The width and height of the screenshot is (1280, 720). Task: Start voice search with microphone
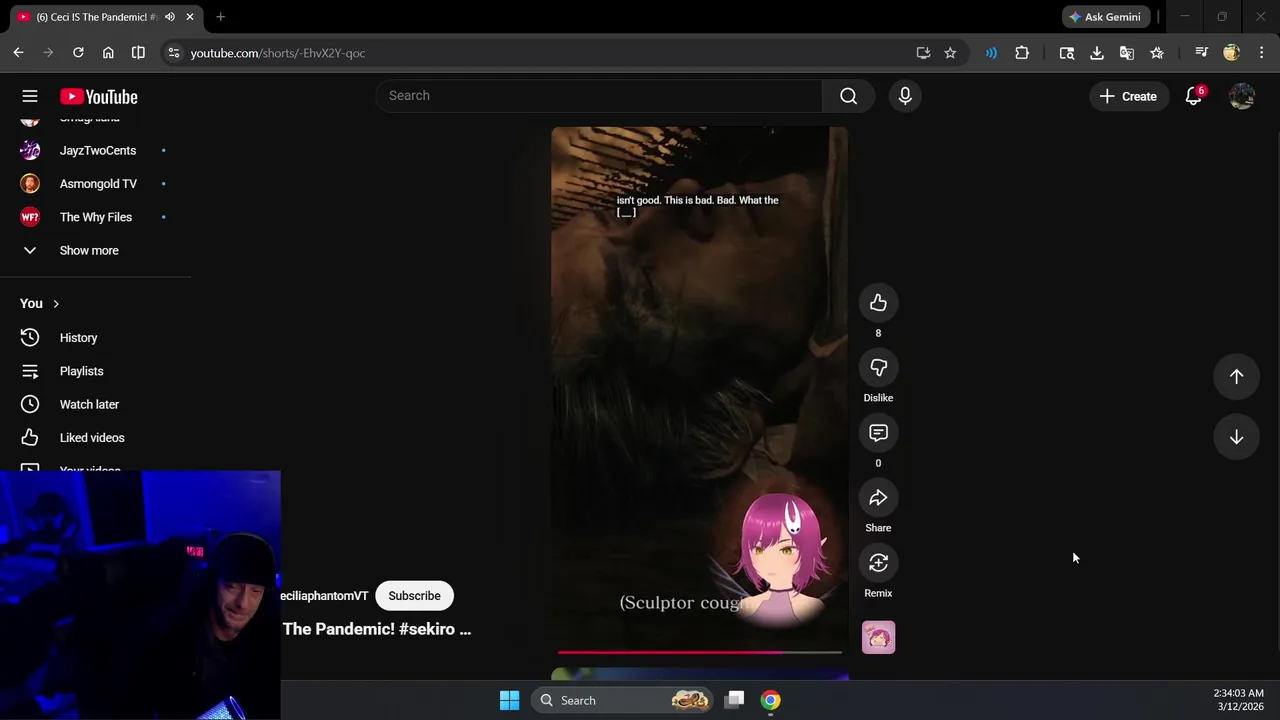905,96
